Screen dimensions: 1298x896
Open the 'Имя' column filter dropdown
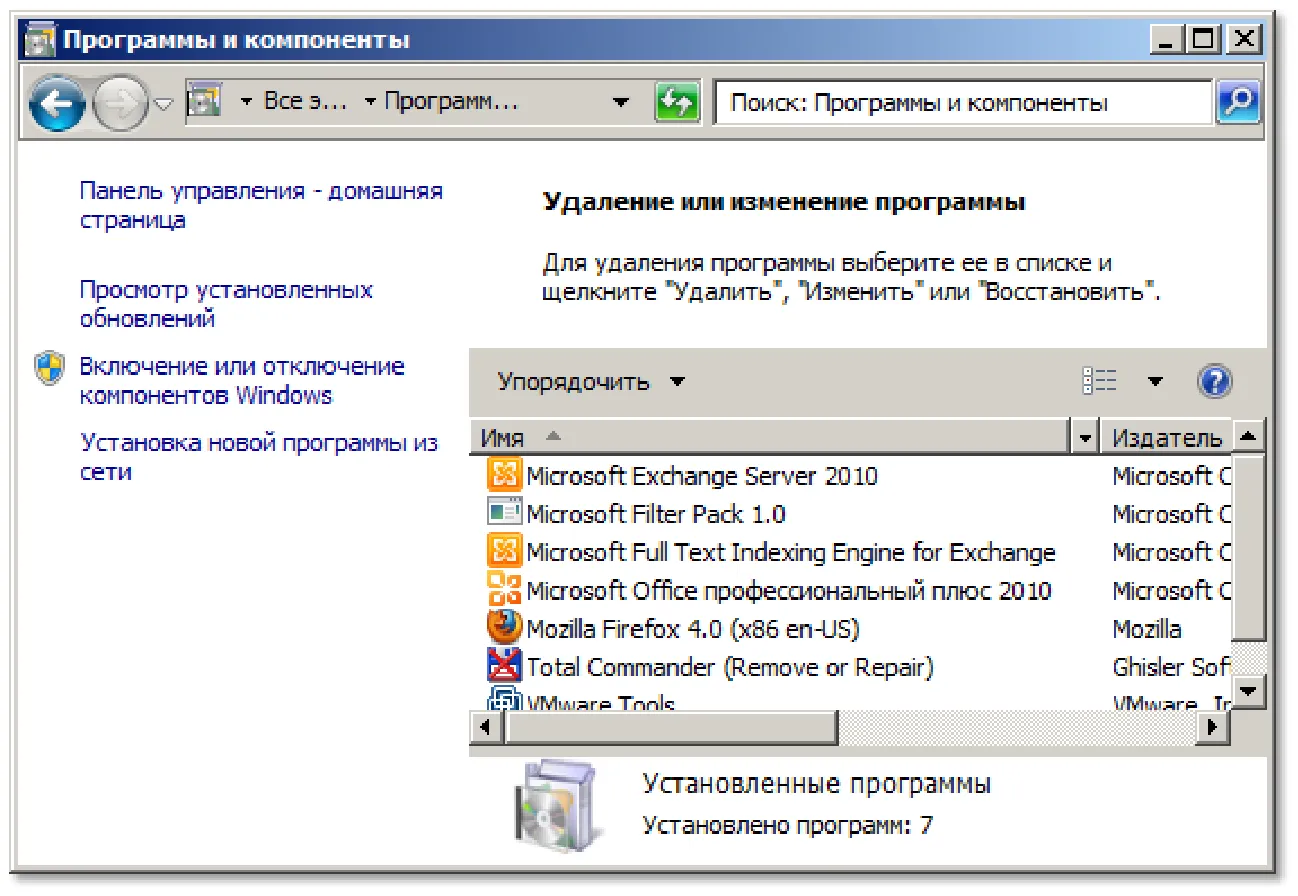pos(1085,437)
